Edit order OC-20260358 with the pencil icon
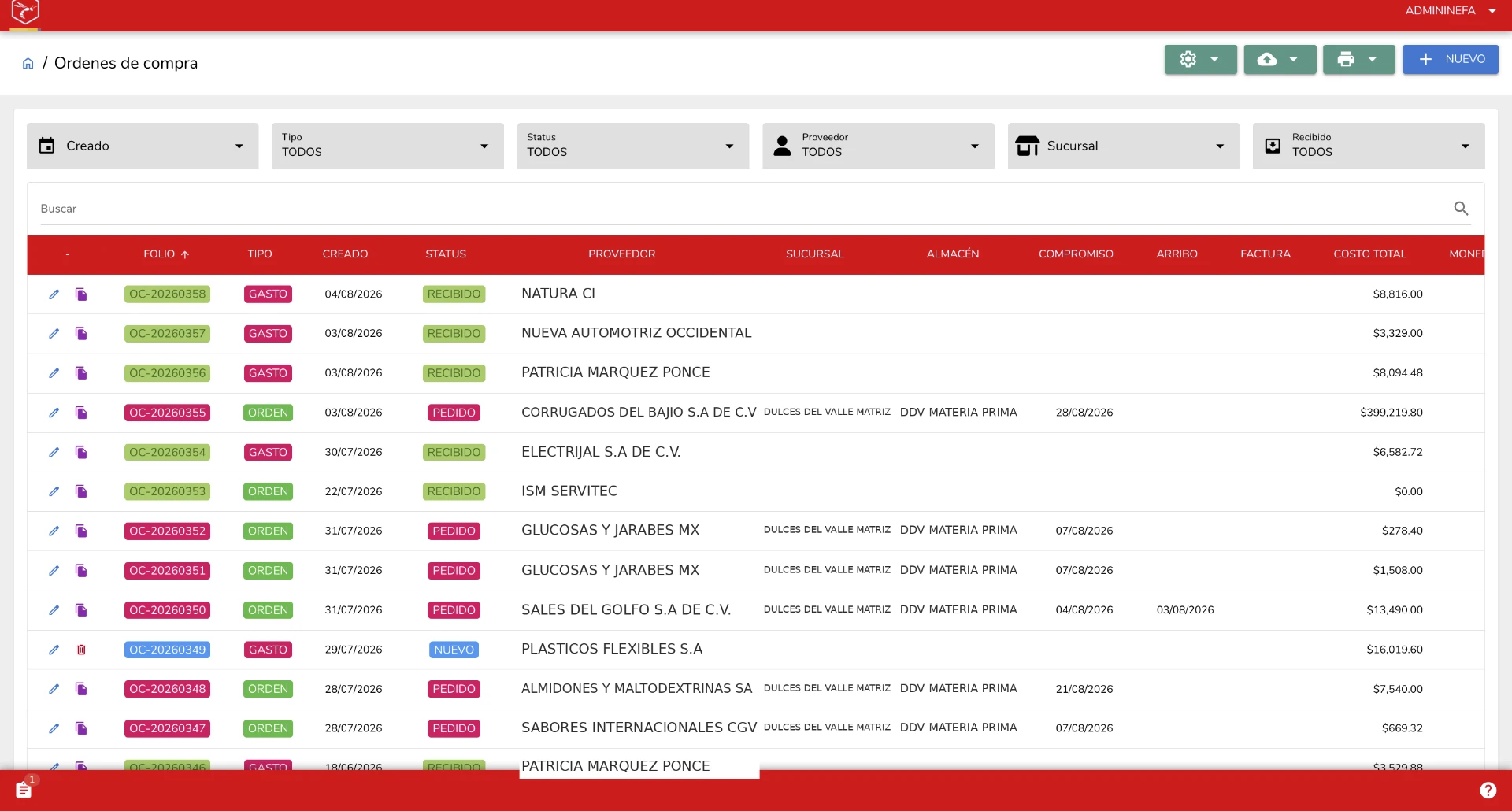 pos(54,294)
